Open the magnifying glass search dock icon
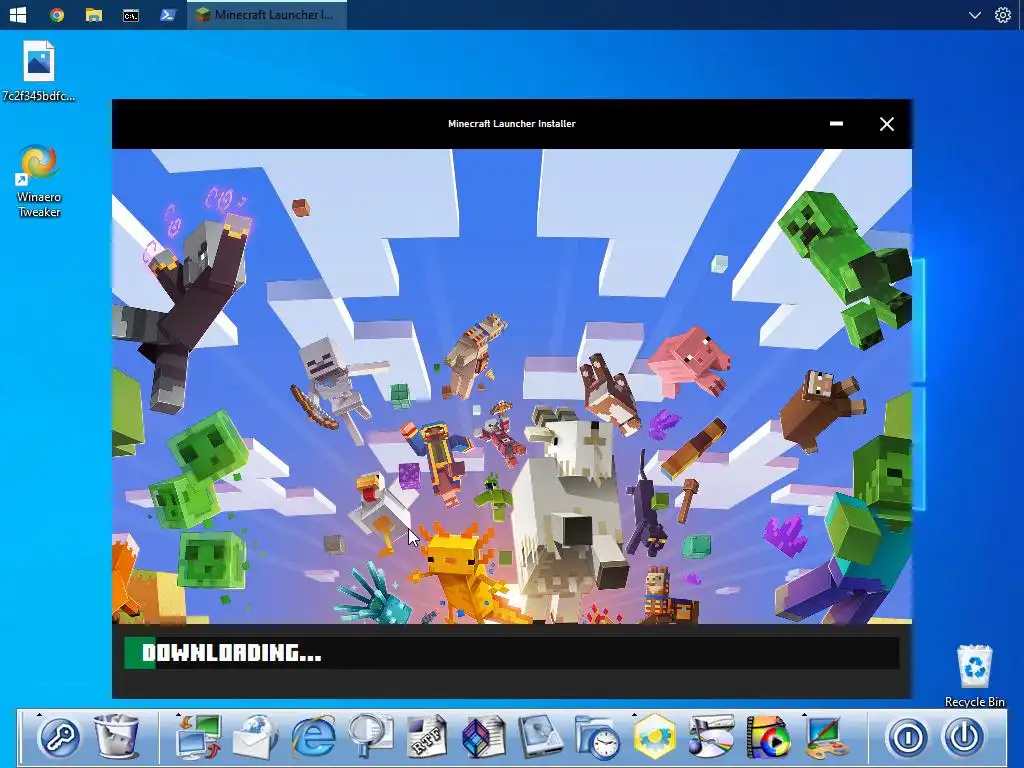 [x=370, y=737]
